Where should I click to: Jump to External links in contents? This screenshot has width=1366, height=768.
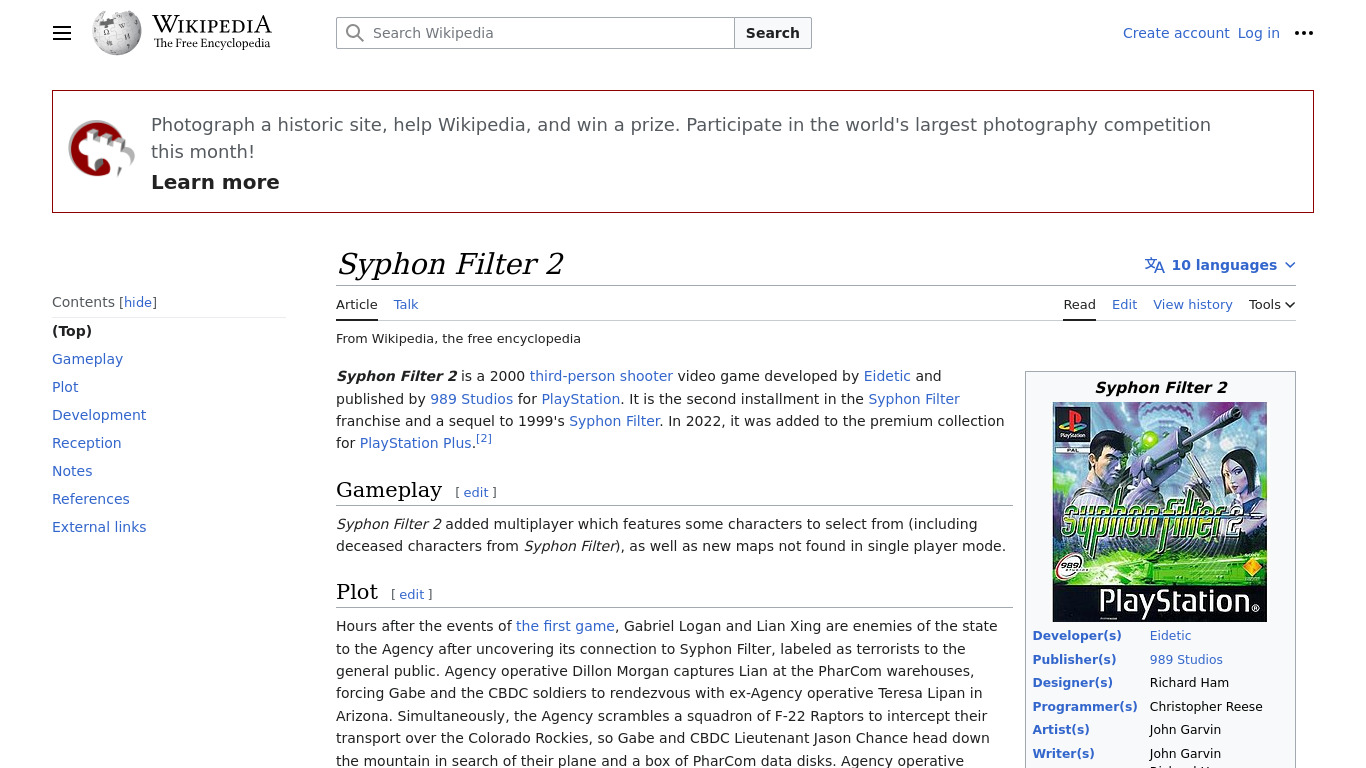pos(99,527)
